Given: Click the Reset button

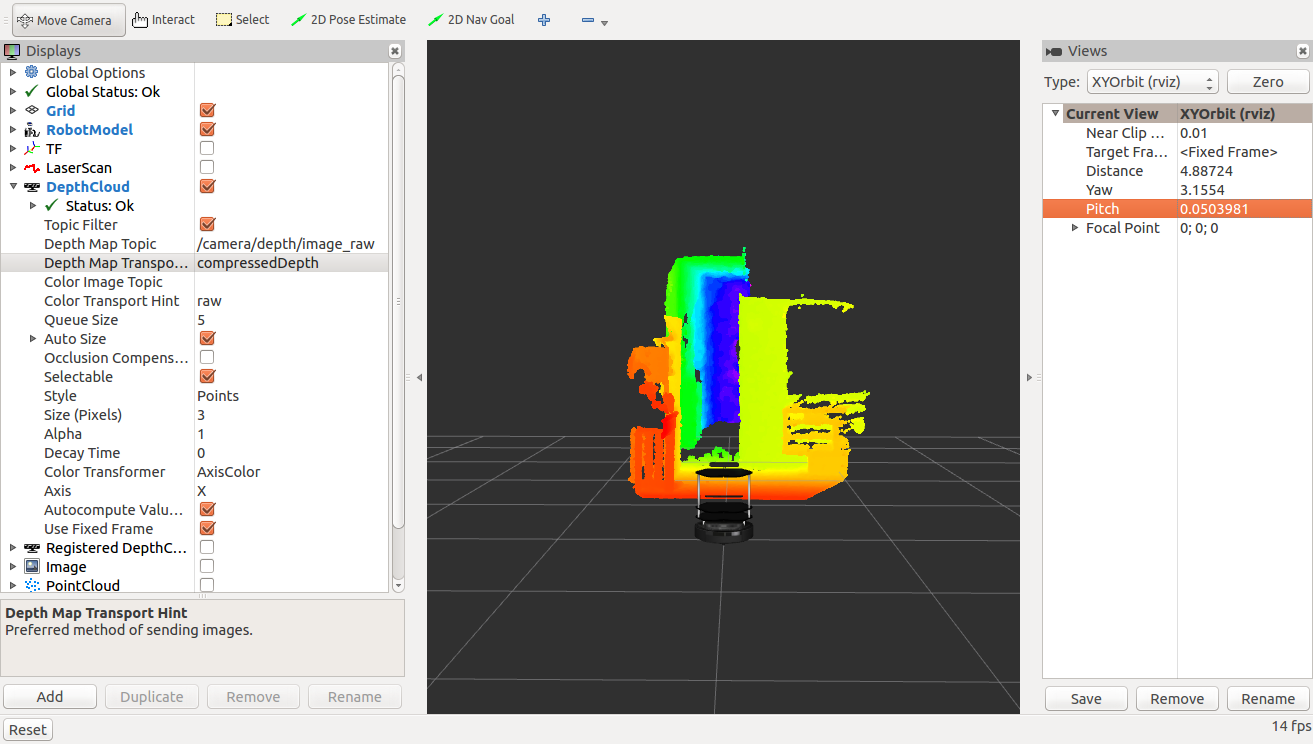Looking at the screenshot, I should tap(28, 730).
